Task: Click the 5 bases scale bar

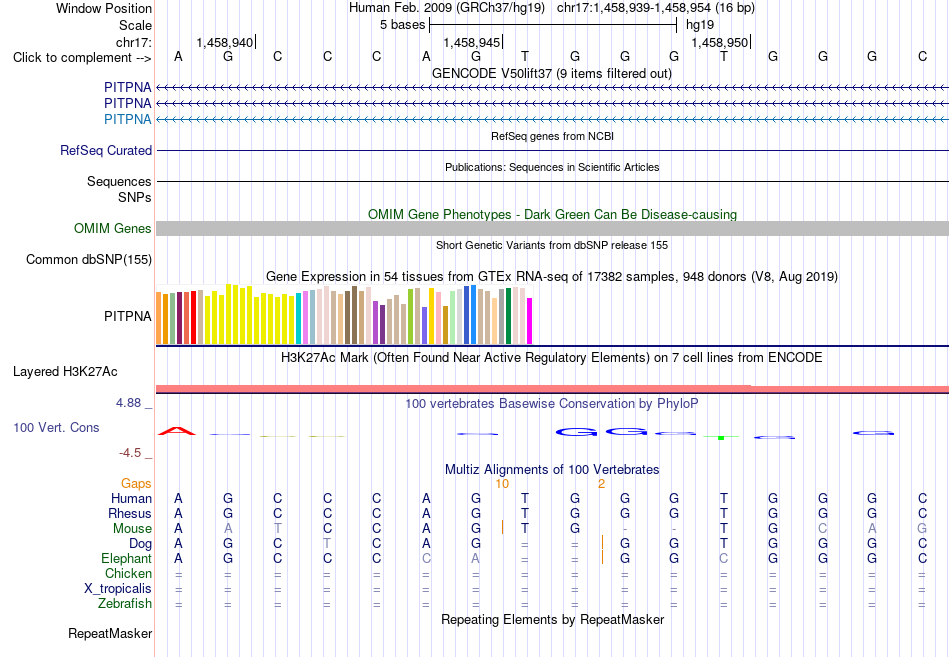Action: [x=553, y=25]
